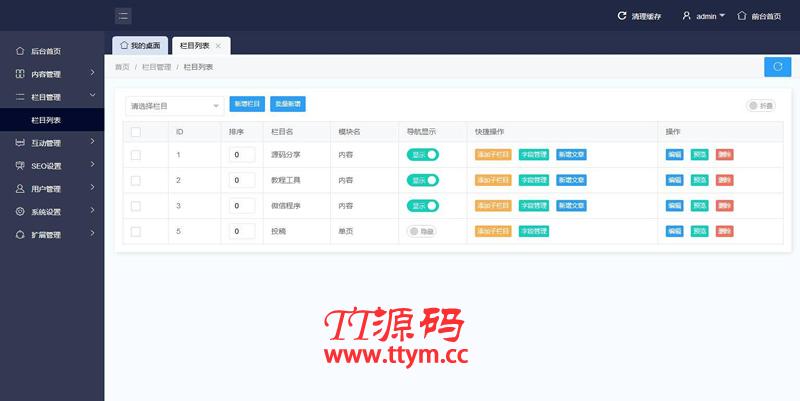Screen dimensions: 800x401
Task: Collapse the 栏目管理 sidebar menu
Action: (x=52, y=97)
